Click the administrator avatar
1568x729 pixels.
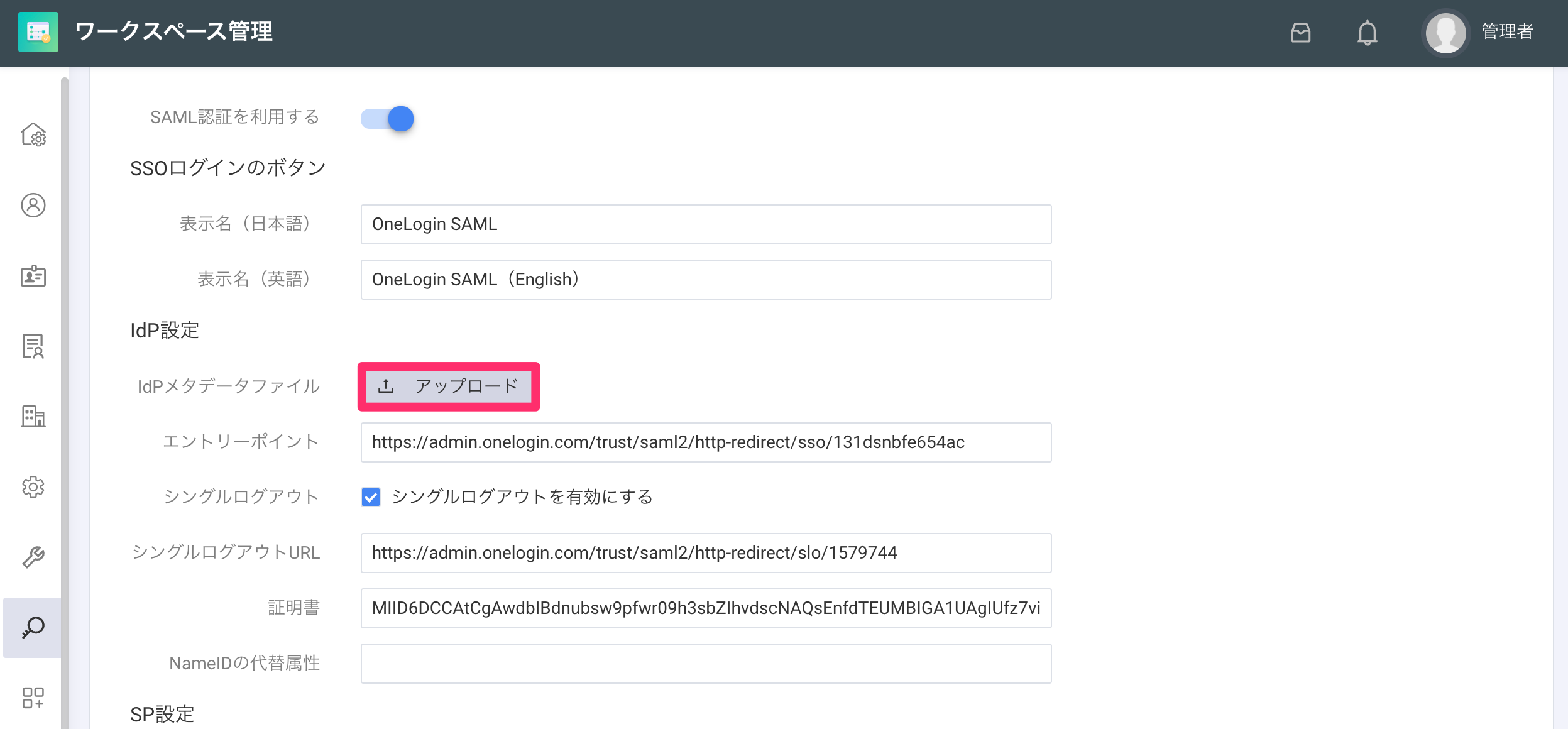click(1445, 33)
